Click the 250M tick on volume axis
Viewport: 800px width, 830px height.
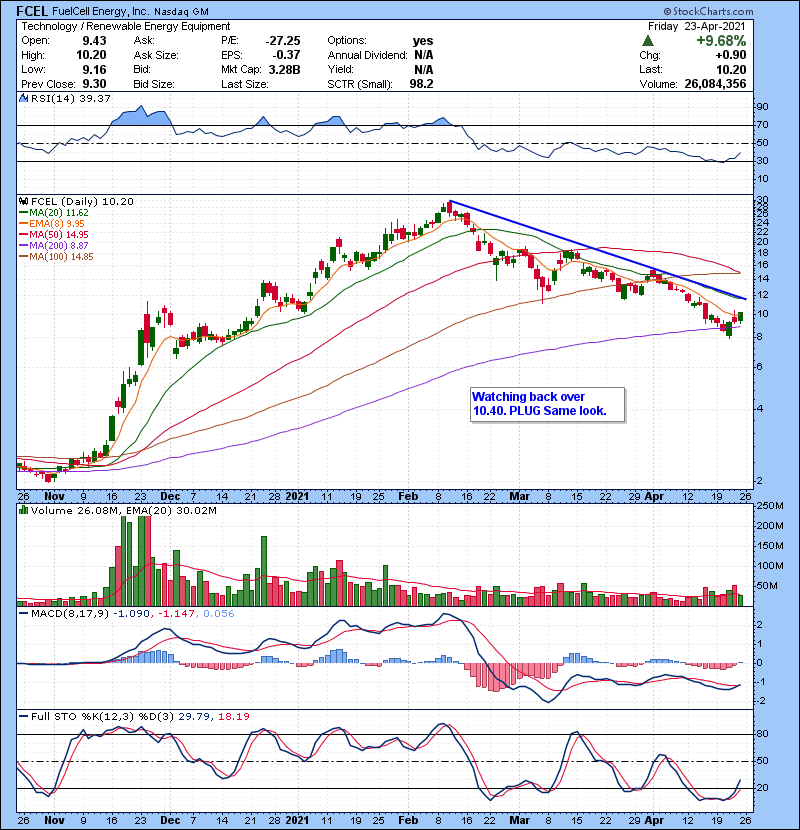(770, 506)
